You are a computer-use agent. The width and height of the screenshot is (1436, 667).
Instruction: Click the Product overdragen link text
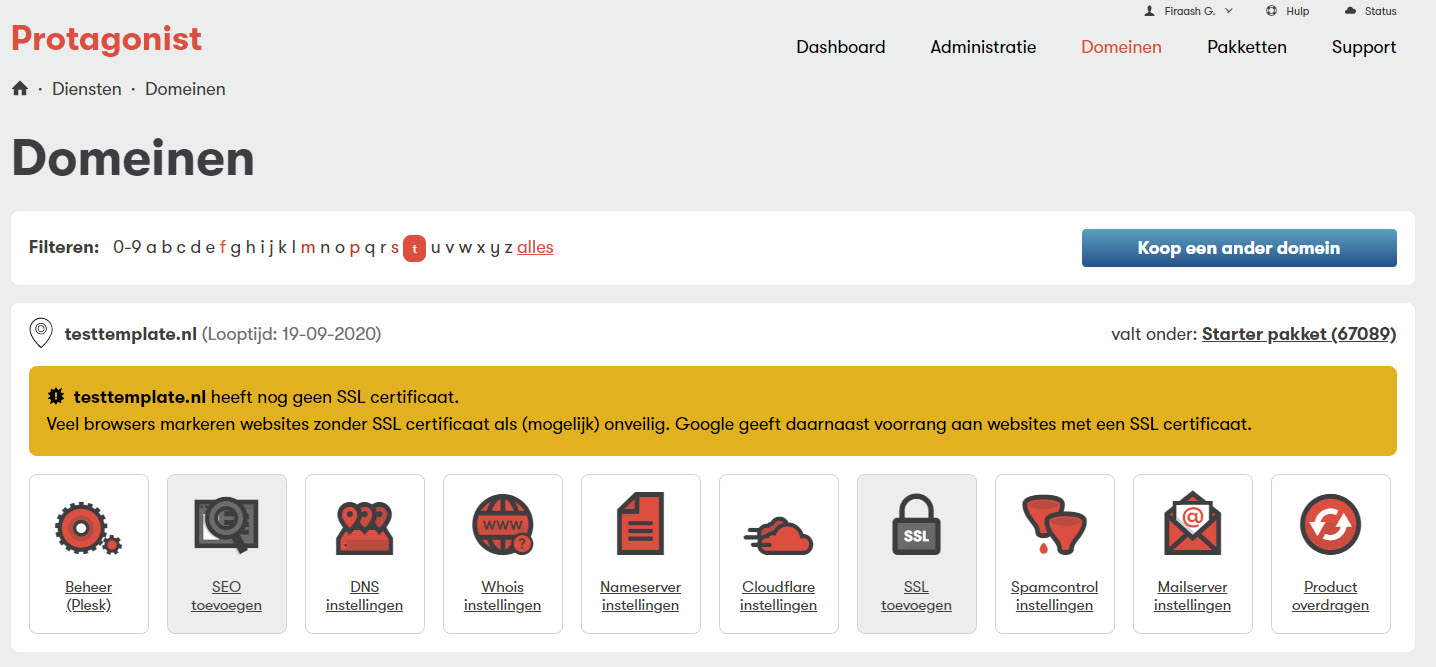pyautogui.click(x=1330, y=596)
